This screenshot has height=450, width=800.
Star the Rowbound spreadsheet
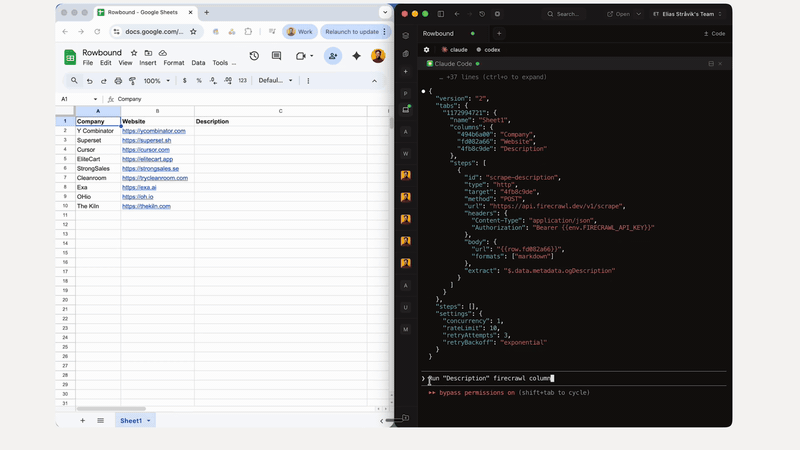134,53
